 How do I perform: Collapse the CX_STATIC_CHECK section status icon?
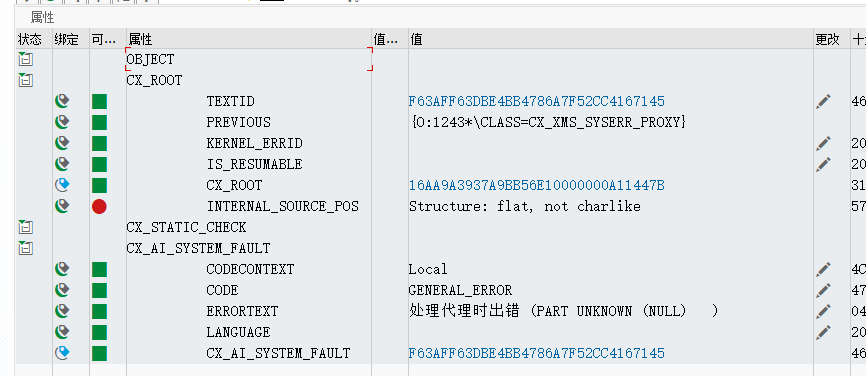(x=25, y=227)
